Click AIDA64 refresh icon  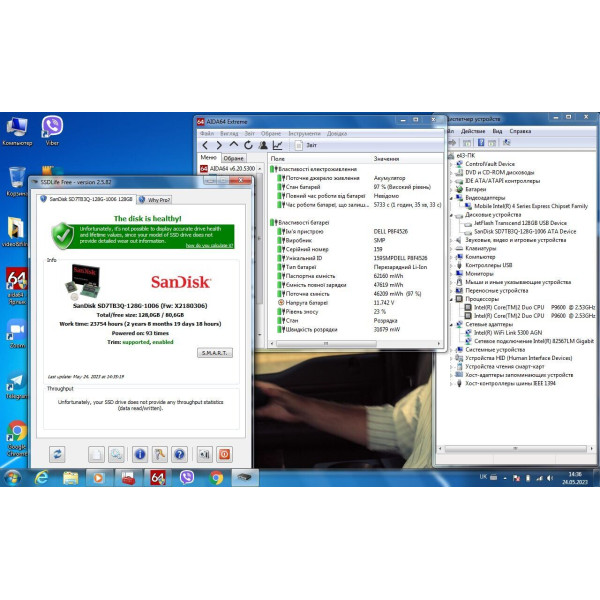pyautogui.click(x=248, y=145)
